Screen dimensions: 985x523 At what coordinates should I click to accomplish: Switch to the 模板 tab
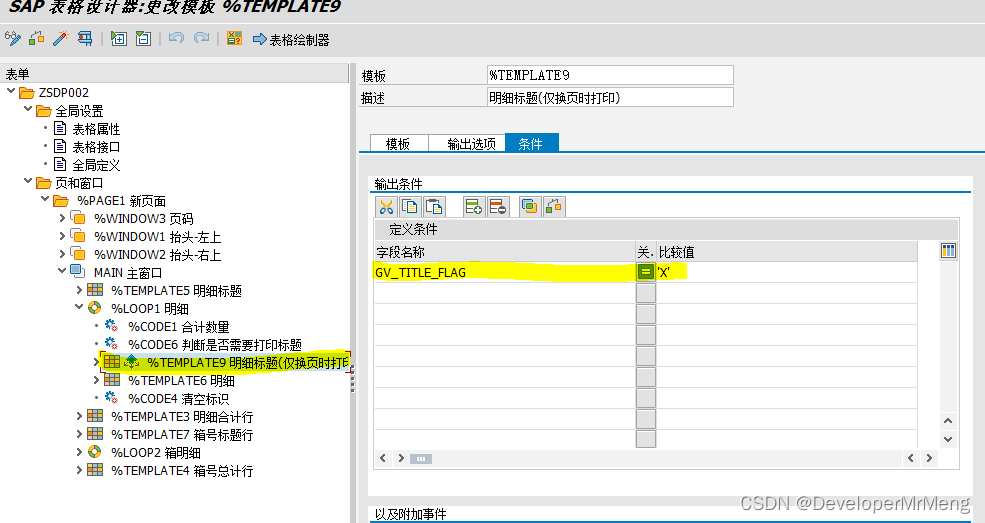point(398,144)
